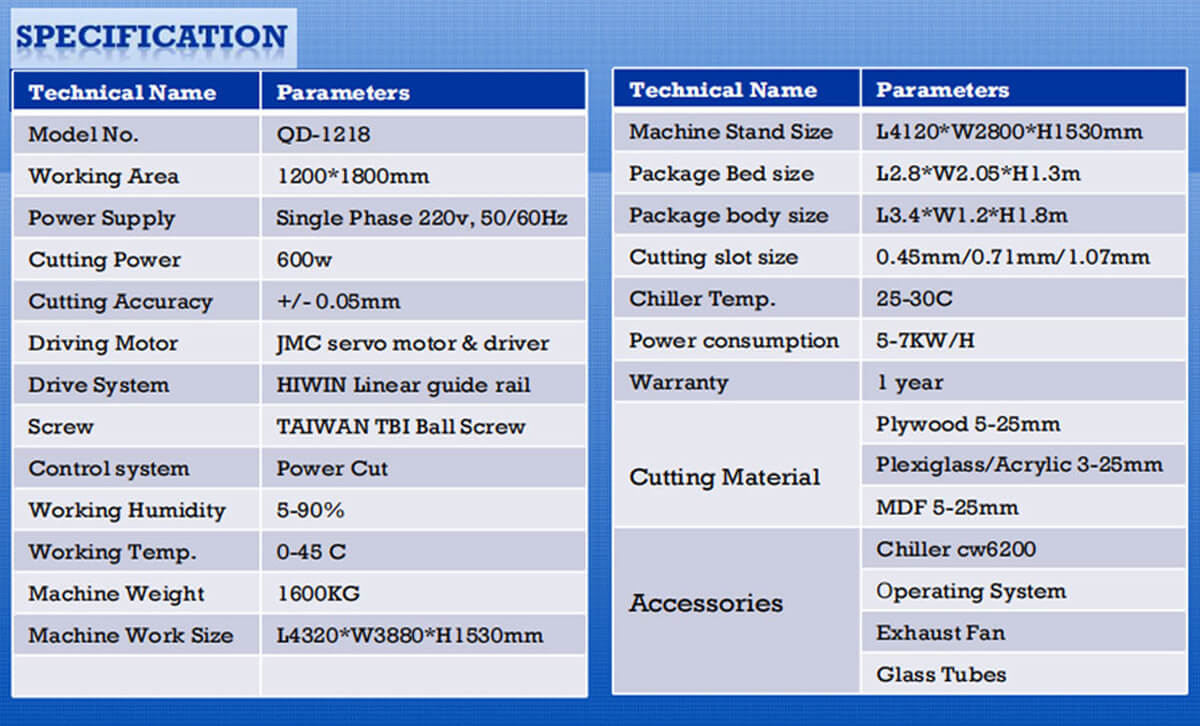This screenshot has width=1200, height=726.
Task: Click HIWIN Linear guide rail value
Action: (403, 386)
